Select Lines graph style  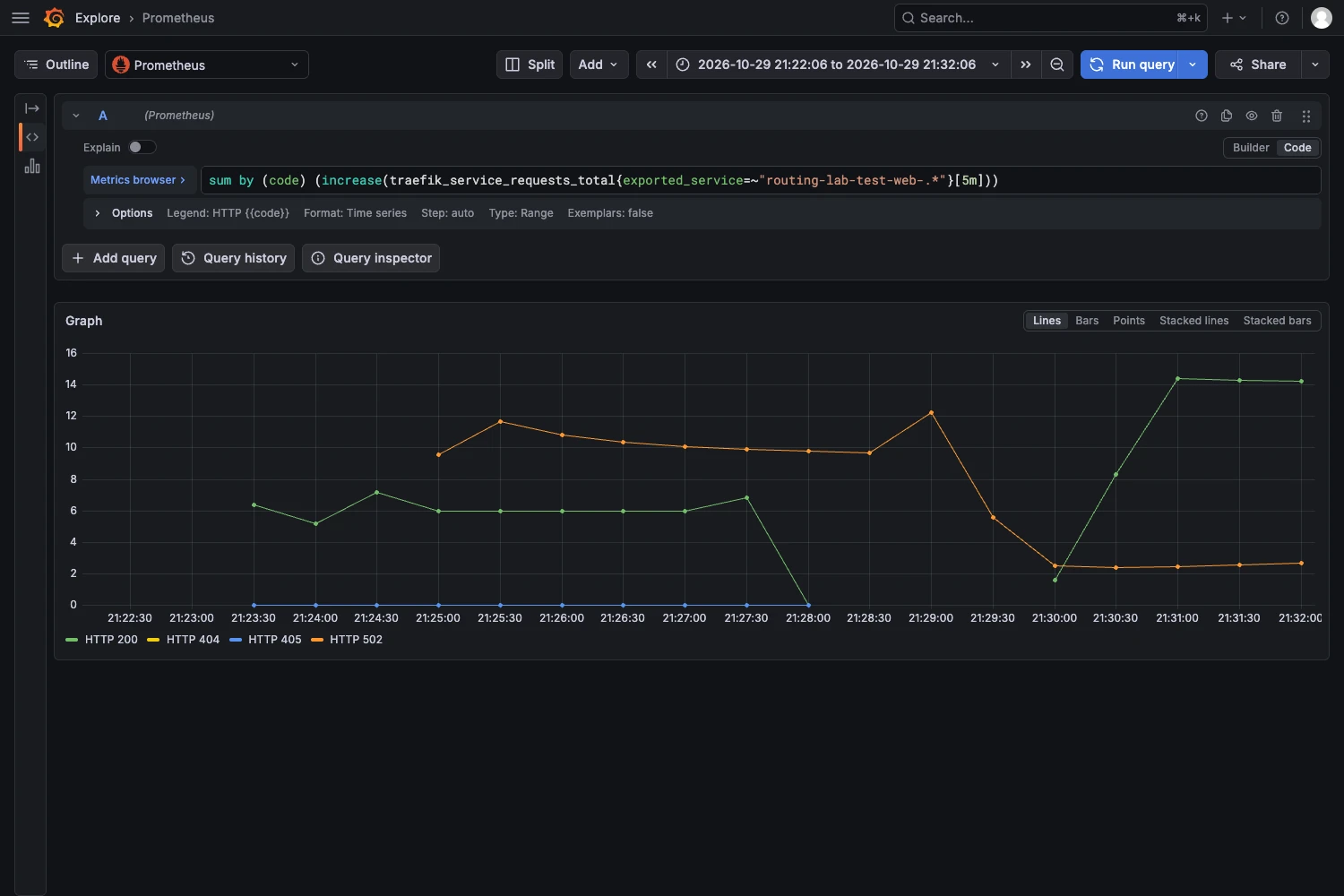click(1047, 321)
